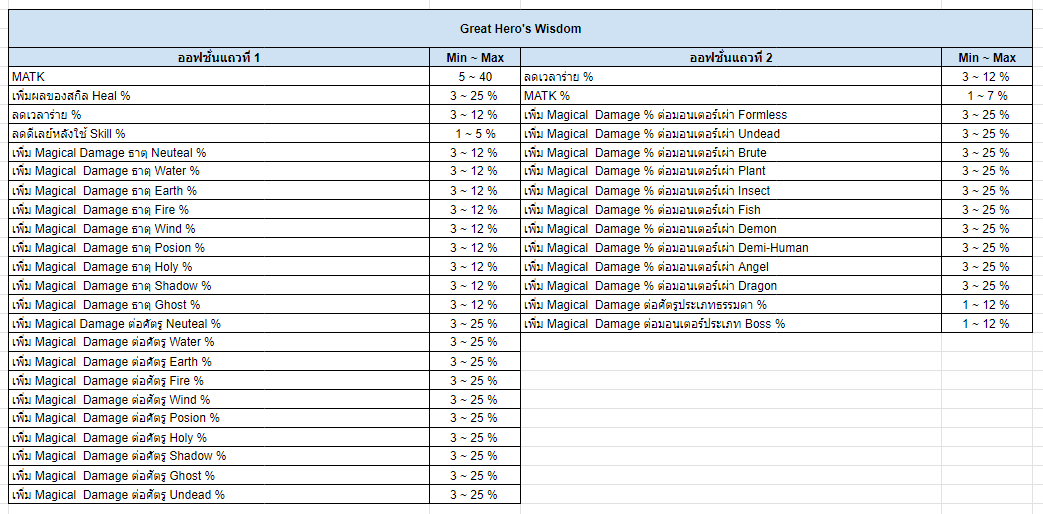Select '1 ~ 12 %' in the ประเภทธรรมดา row

(x=986, y=305)
